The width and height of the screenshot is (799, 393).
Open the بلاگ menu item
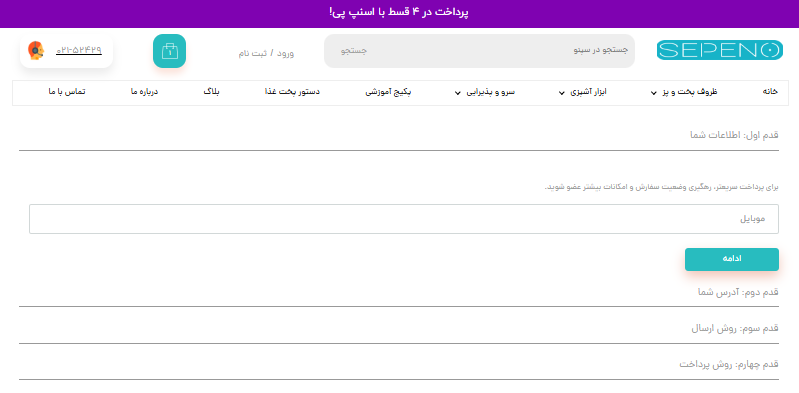tap(211, 92)
